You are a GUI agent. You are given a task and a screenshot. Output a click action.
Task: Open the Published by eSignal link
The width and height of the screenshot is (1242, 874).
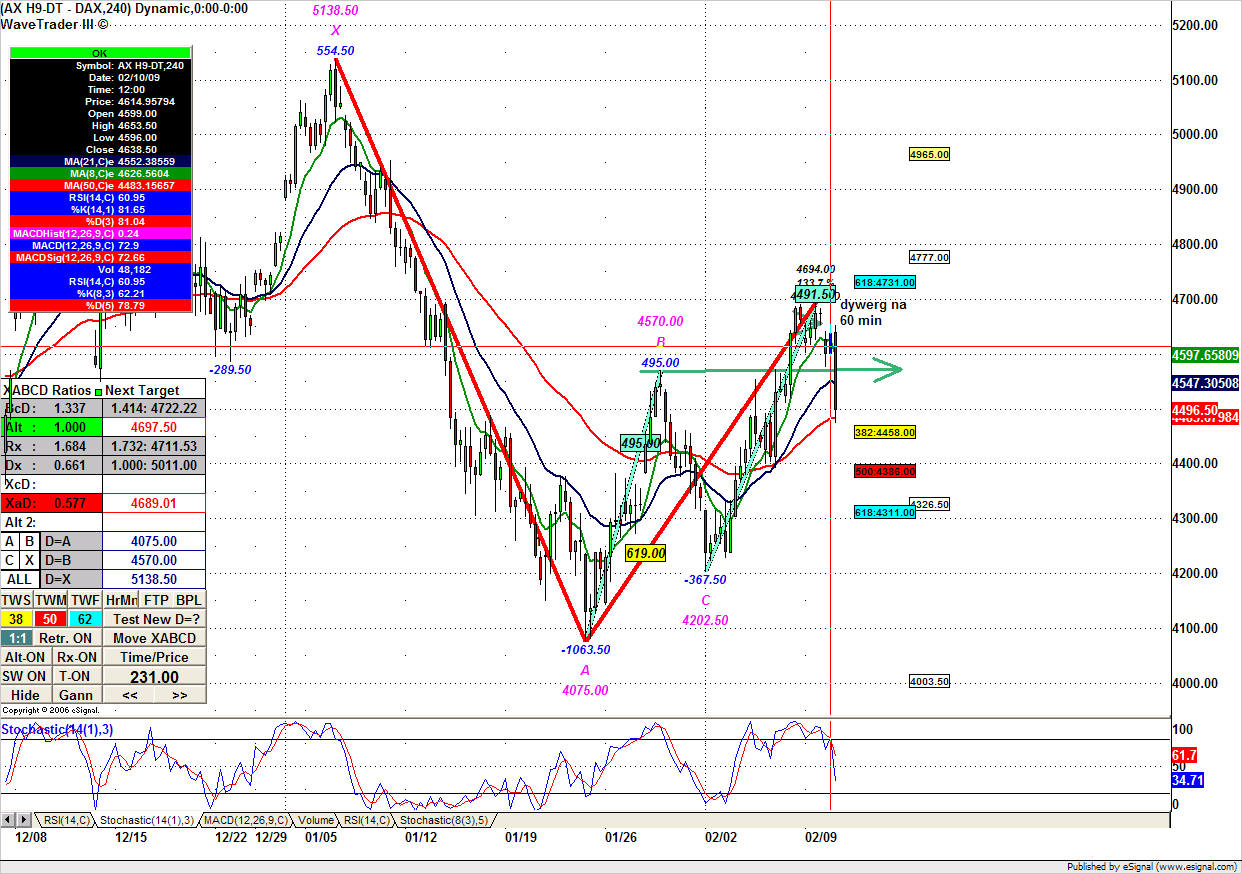[x=1152, y=867]
